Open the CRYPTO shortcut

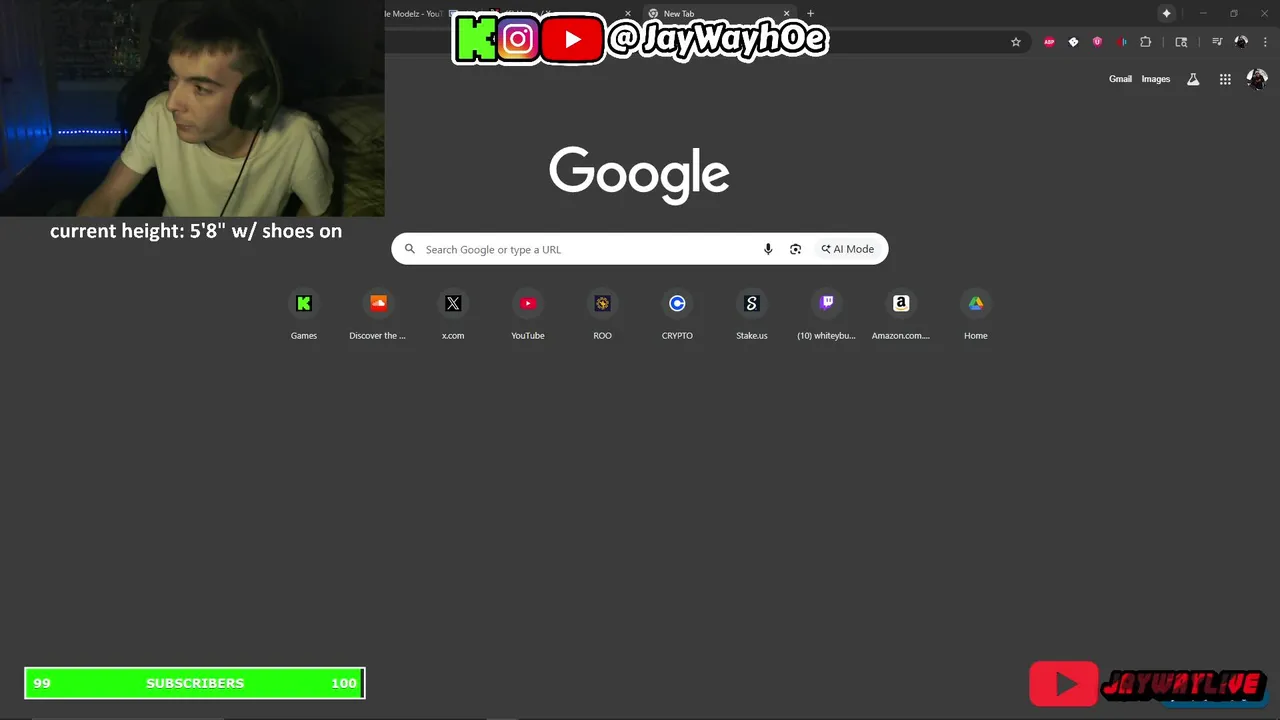677,314
